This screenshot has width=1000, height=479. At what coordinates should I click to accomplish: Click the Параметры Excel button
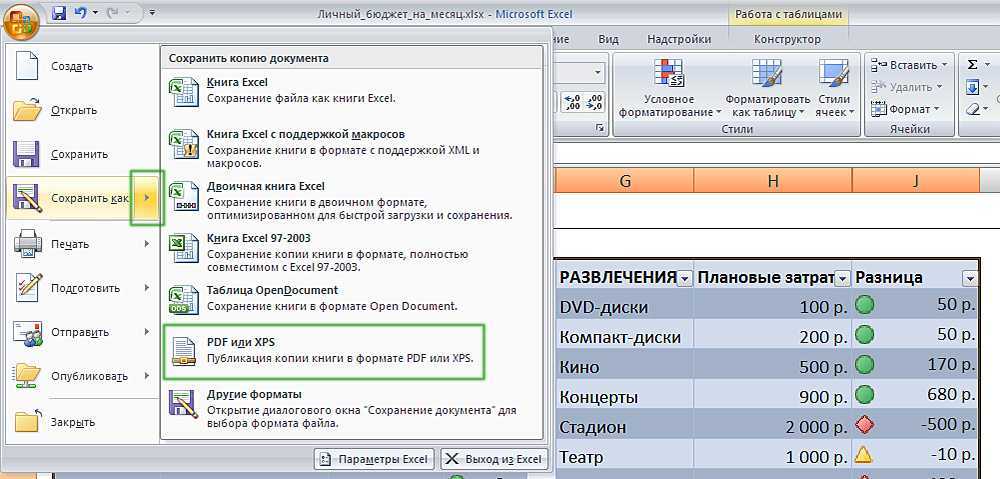pyautogui.click(x=374, y=459)
